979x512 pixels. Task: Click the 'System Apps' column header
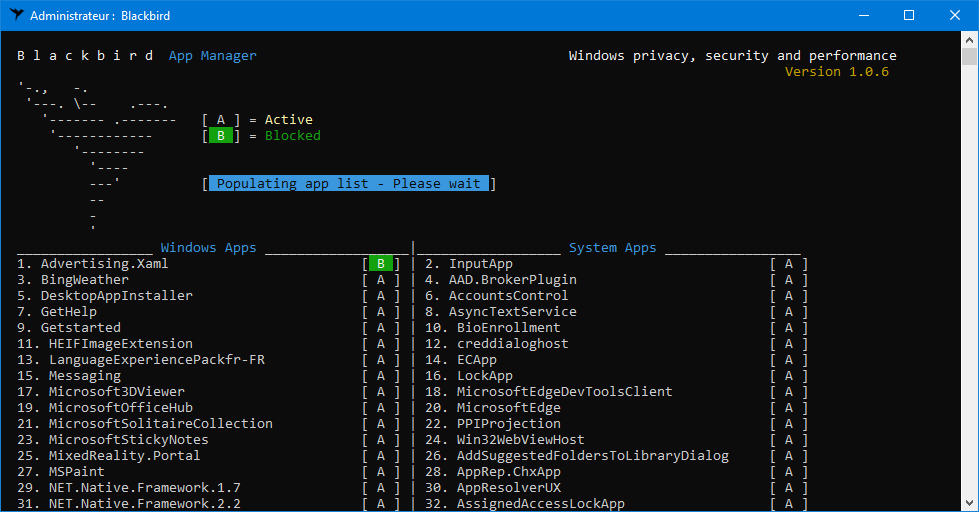(x=612, y=247)
